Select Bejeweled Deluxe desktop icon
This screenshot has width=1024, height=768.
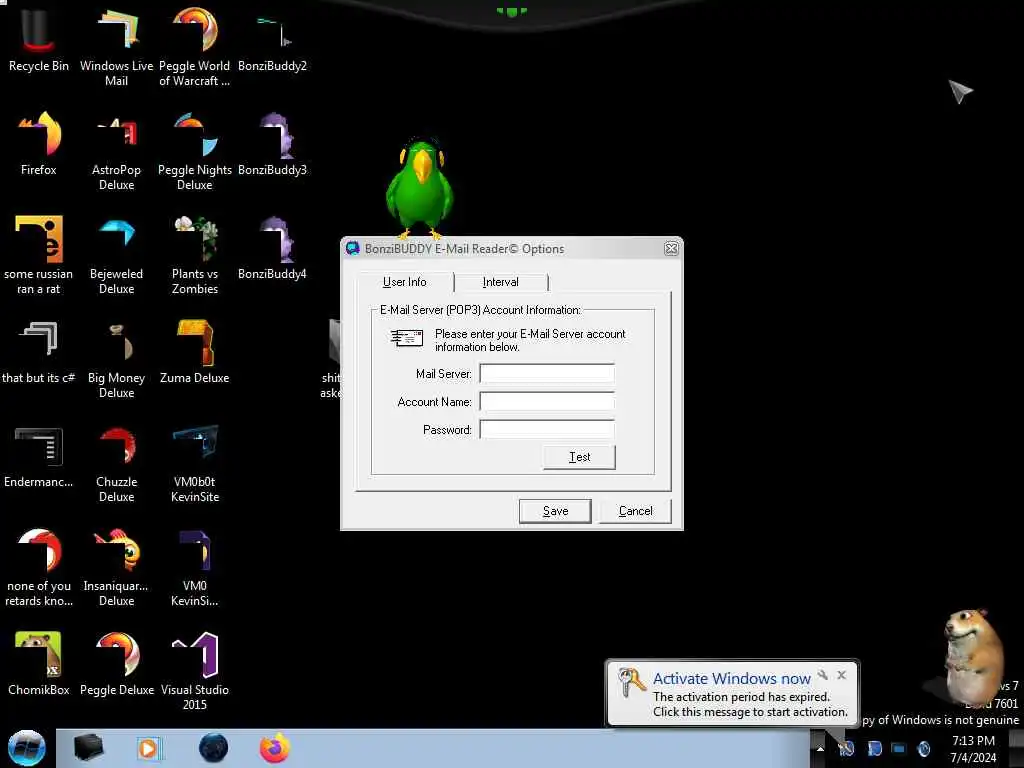coord(116,255)
